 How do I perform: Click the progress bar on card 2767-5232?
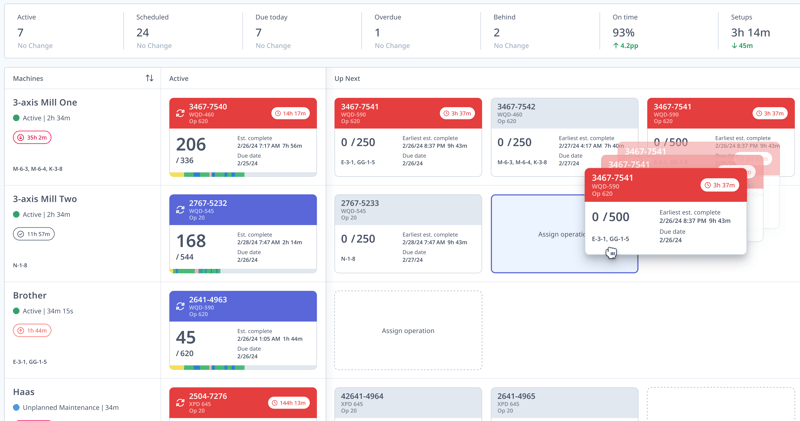(x=243, y=271)
